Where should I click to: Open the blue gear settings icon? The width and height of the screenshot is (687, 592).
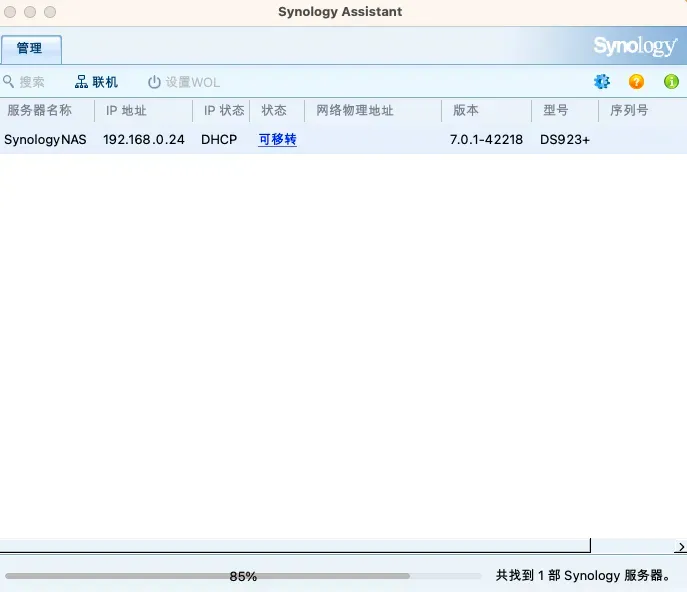tap(602, 82)
